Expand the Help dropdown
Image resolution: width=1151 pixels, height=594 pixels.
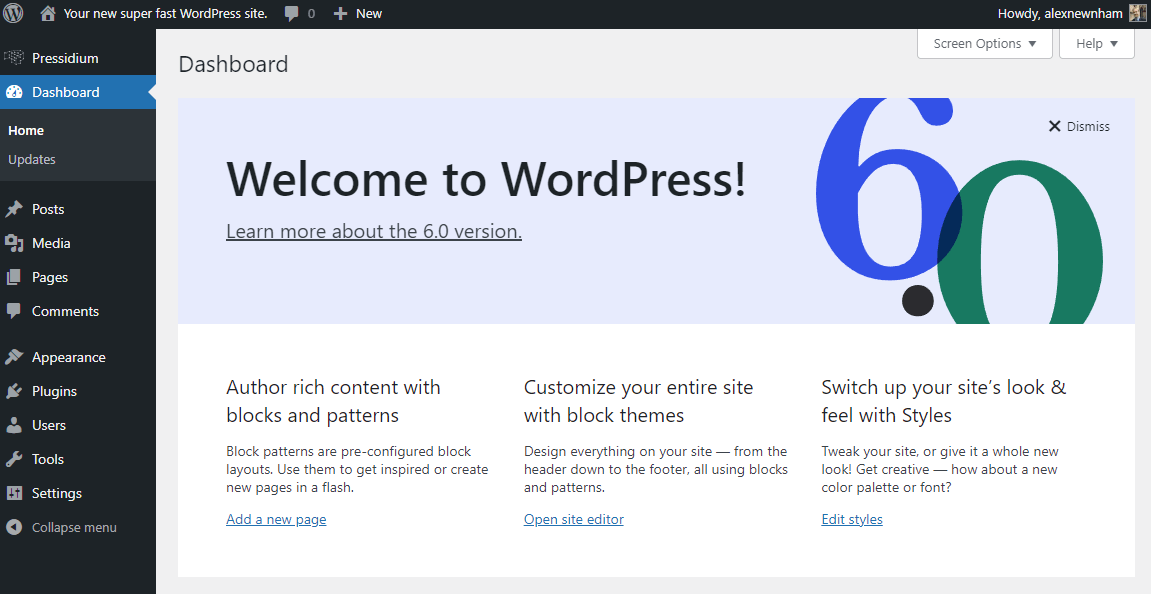[x=1097, y=44]
